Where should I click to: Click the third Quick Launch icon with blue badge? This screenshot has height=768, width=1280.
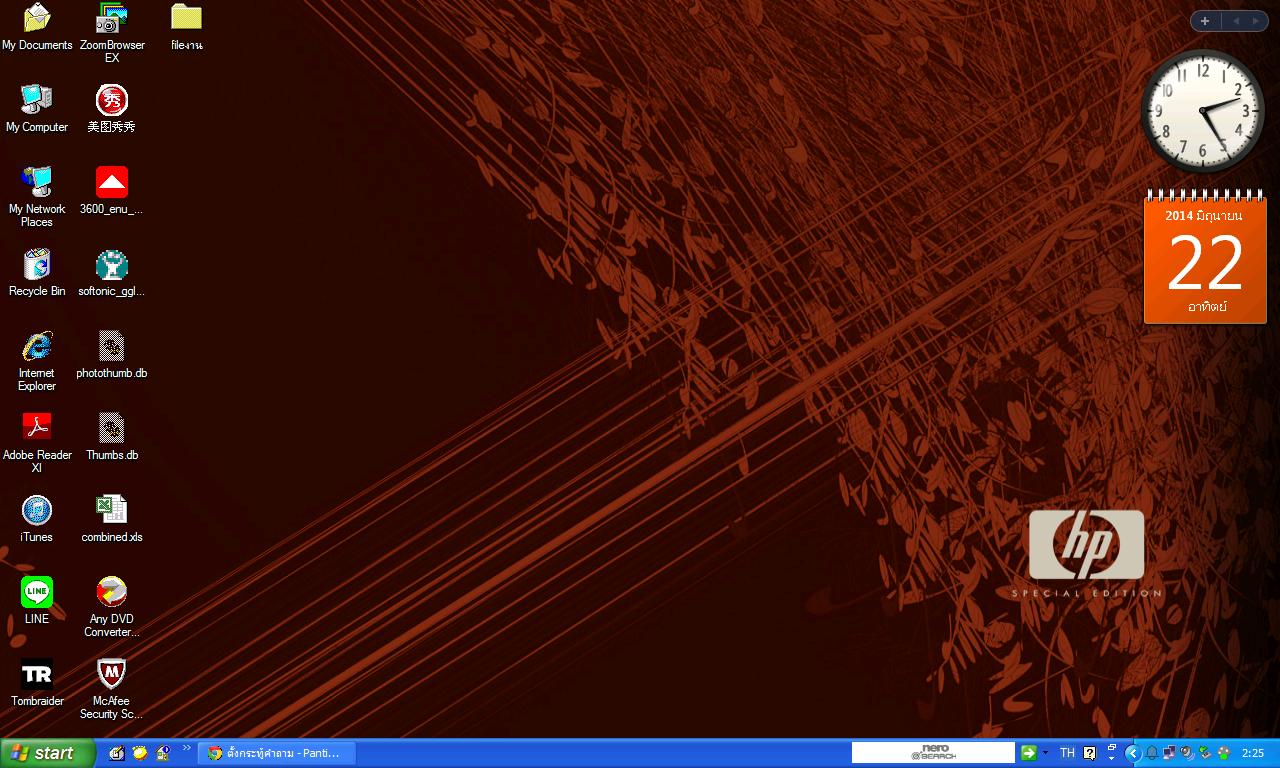tap(163, 753)
